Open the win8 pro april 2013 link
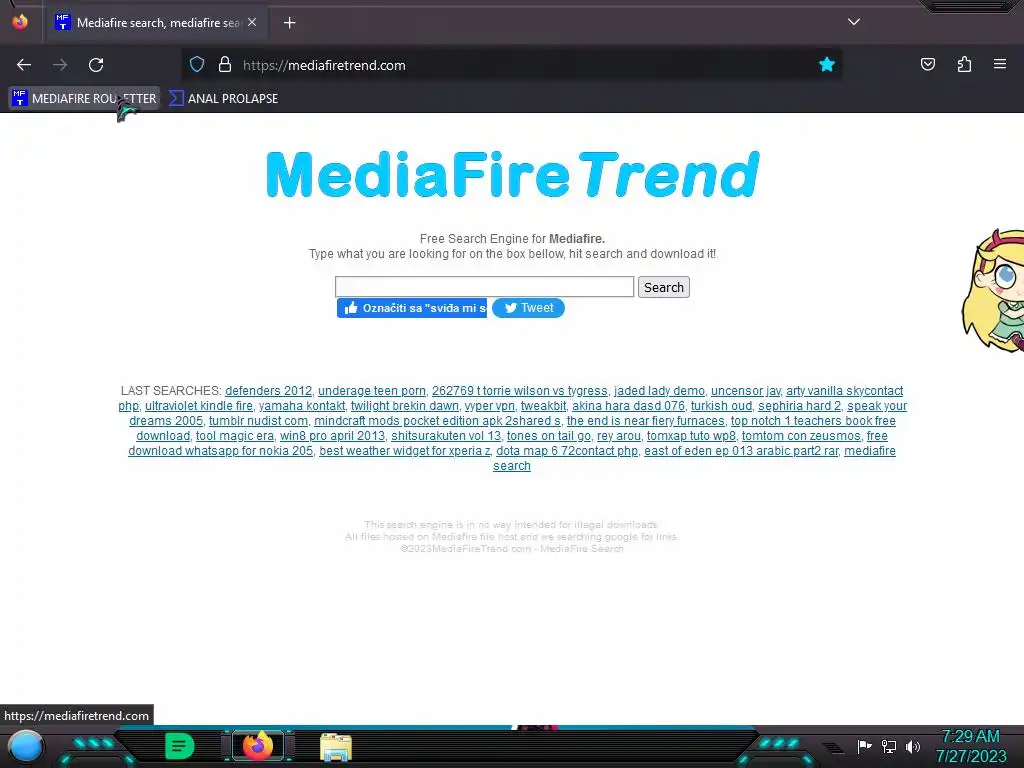The image size is (1024, 768). click(x=332, y=436)
